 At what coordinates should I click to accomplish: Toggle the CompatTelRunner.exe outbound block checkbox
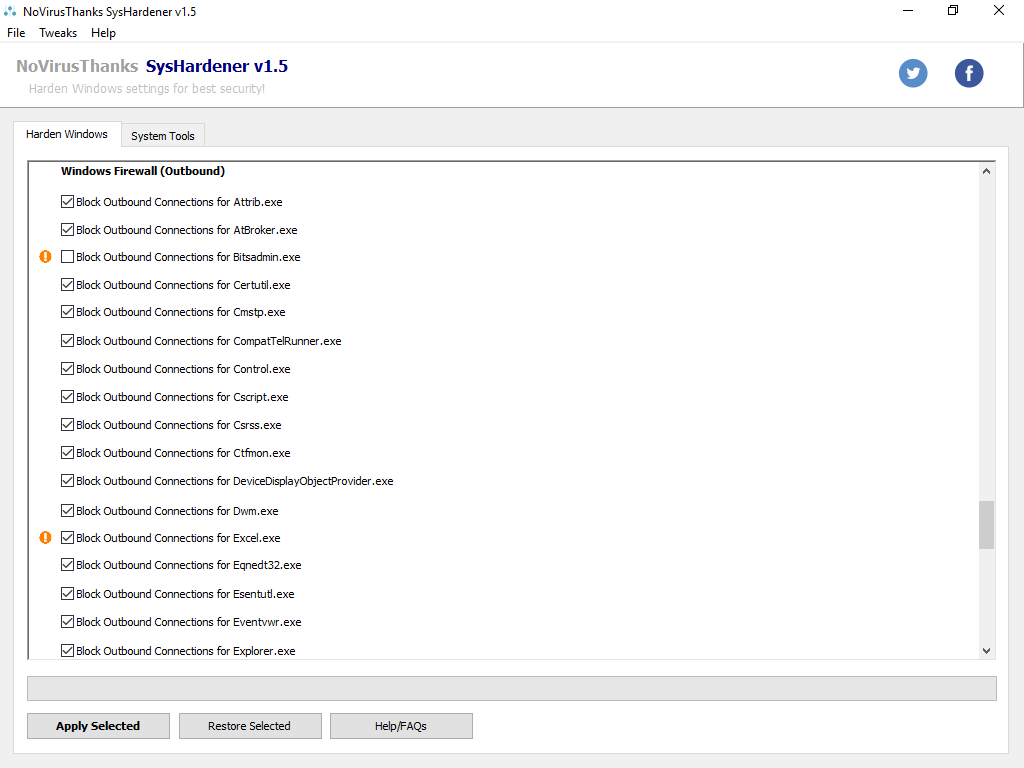(67, 340)
